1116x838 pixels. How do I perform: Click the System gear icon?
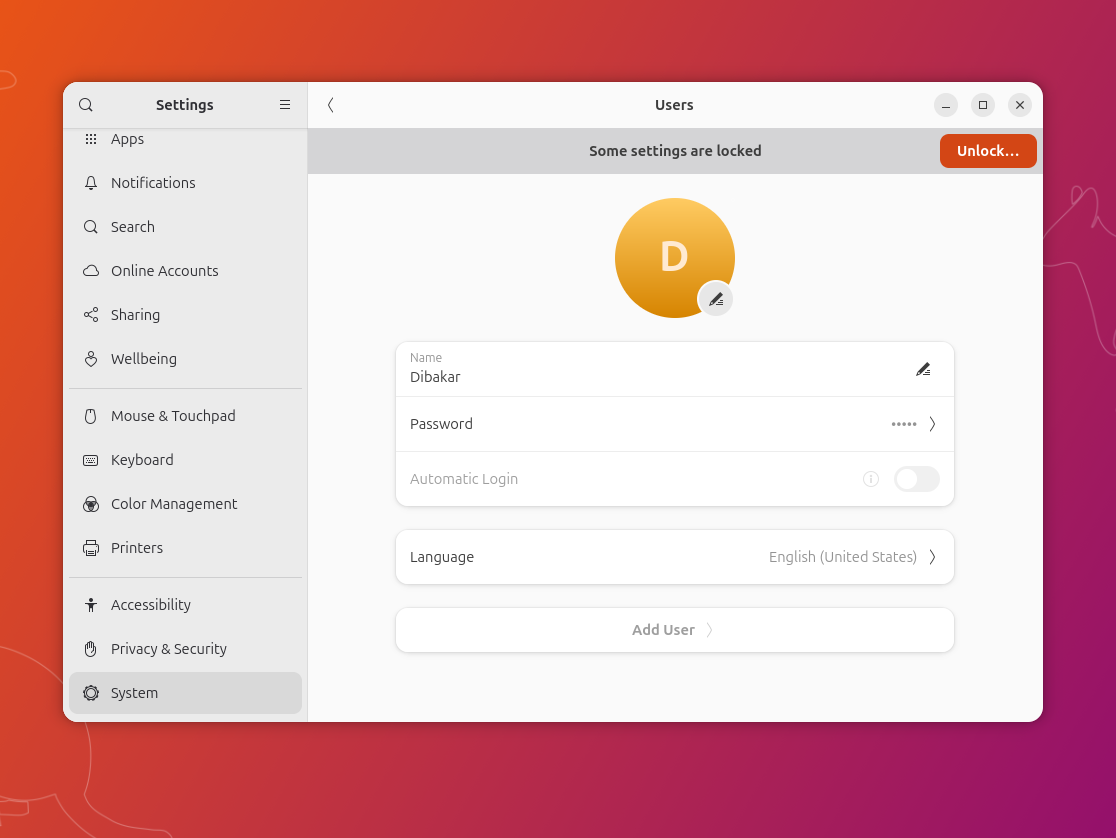pos(91,693)
